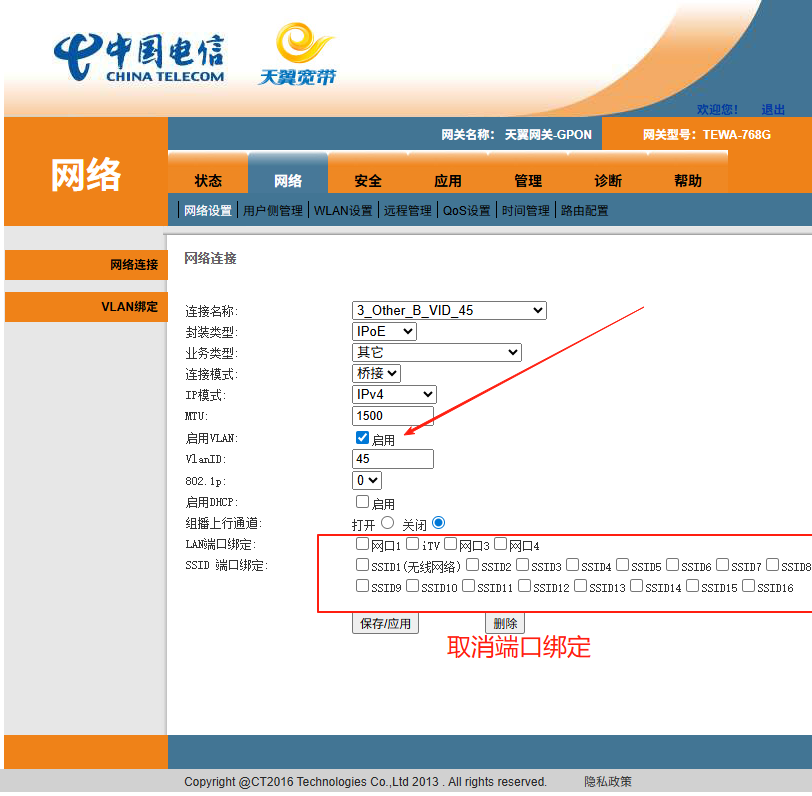Click inside the MTU input field
812x796 pixels.
point(393,415)
